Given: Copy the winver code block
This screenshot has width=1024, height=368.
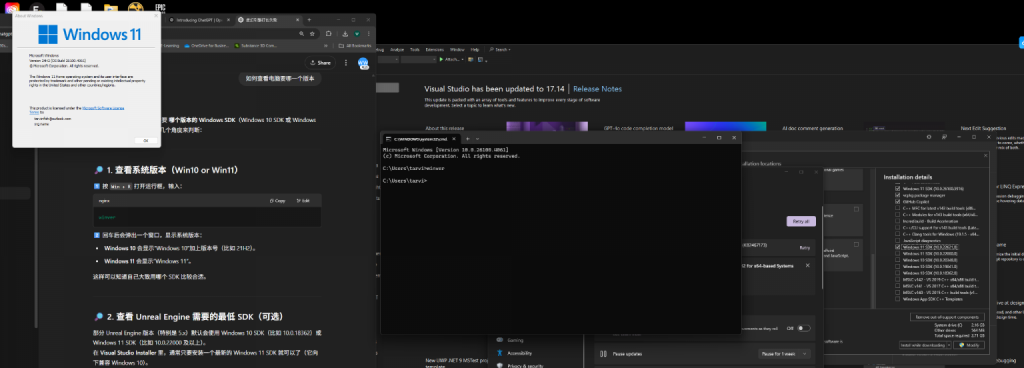Looking at the screenshot, I should point(277,201).
